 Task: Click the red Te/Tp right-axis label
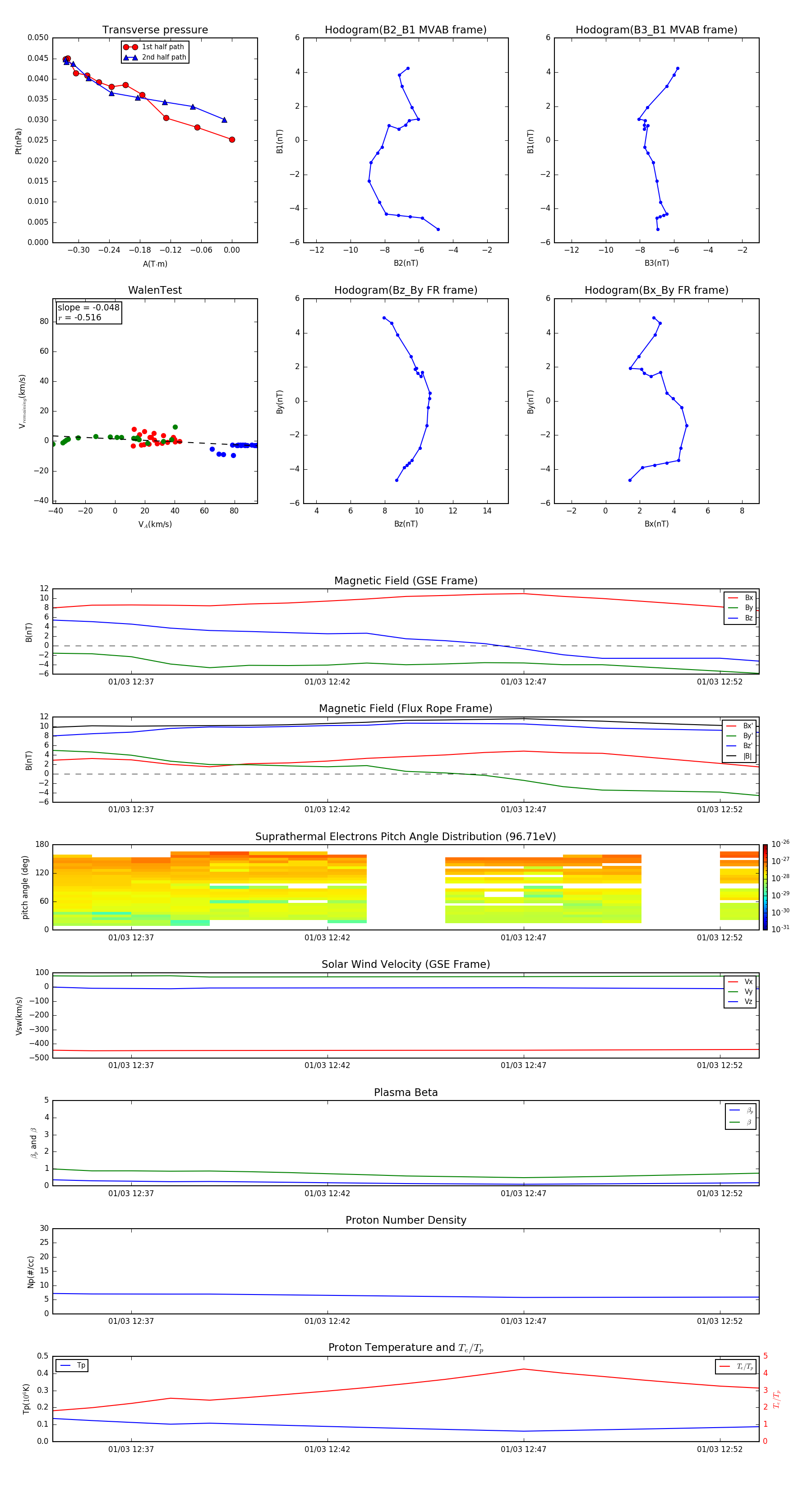(x=776, y=1399)
